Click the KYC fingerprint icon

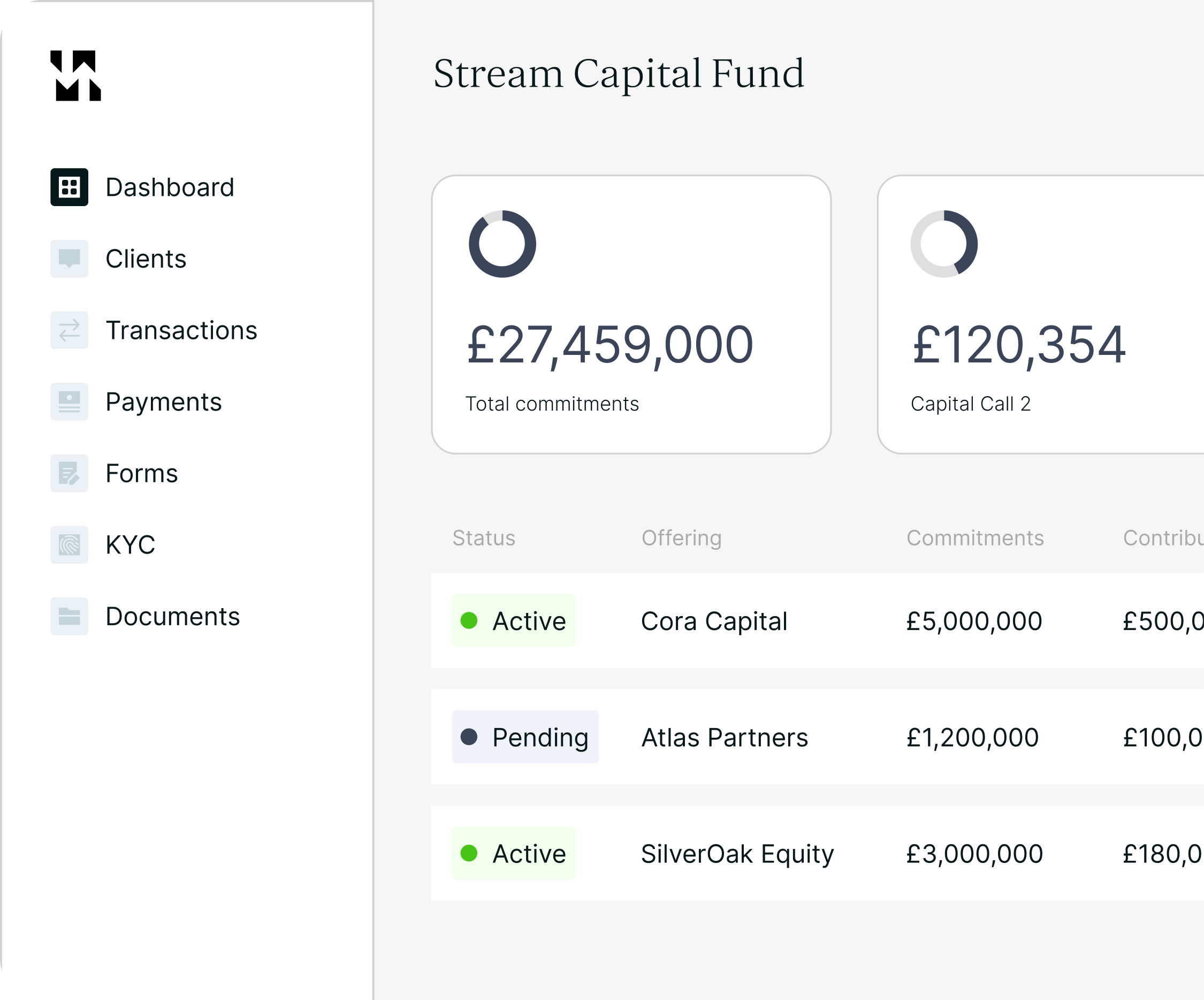tap(69, 545)
